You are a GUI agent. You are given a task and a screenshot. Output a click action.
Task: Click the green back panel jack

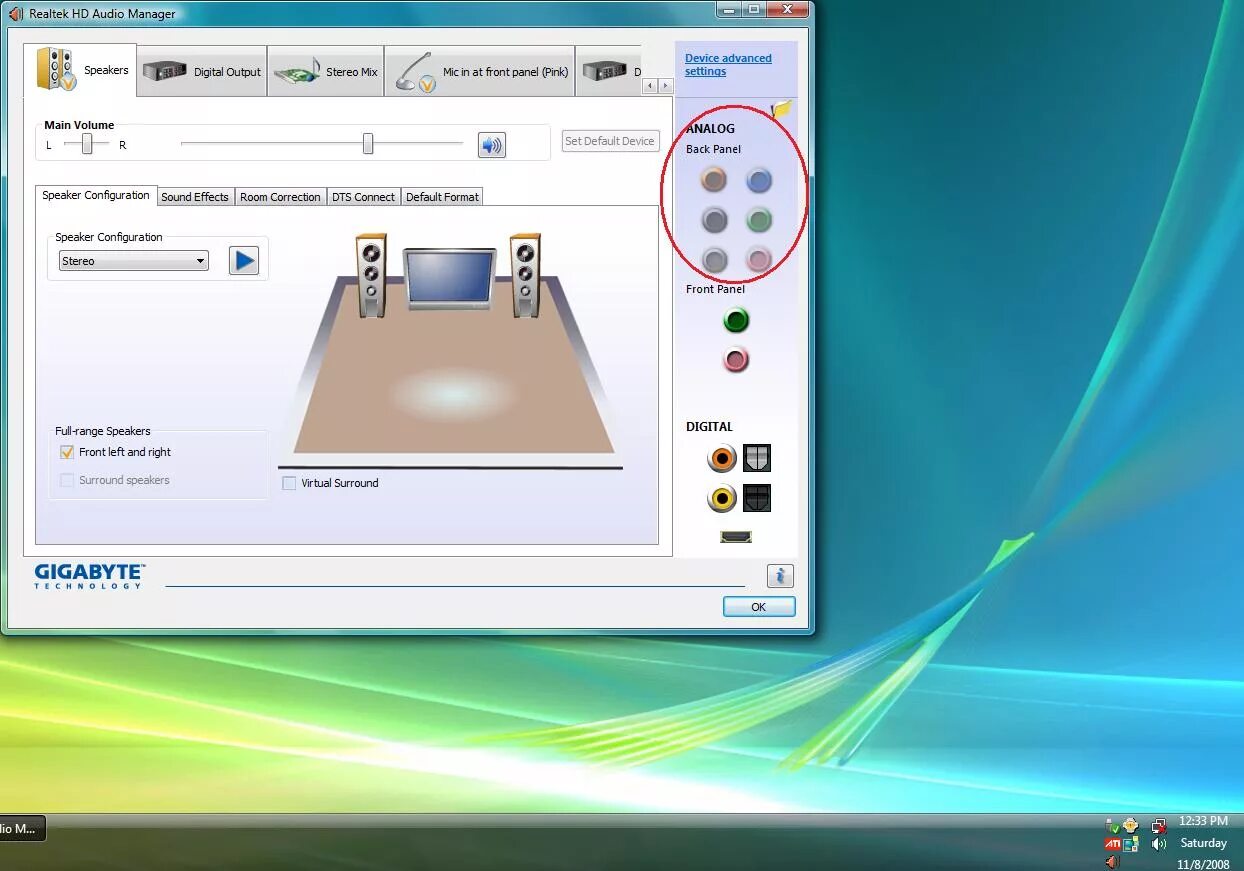click(759, 219)
